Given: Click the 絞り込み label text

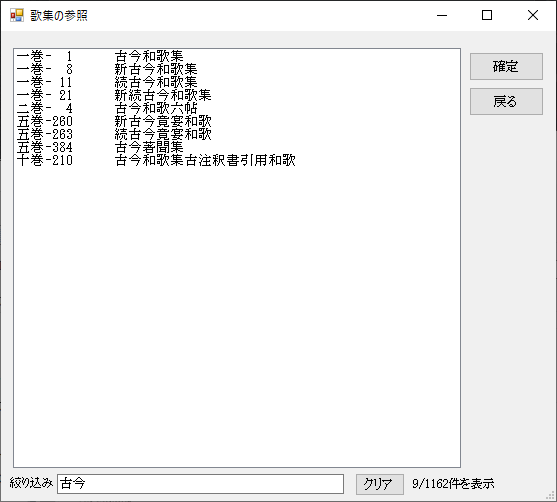Looking at the screenshot, I should (31, 483).
